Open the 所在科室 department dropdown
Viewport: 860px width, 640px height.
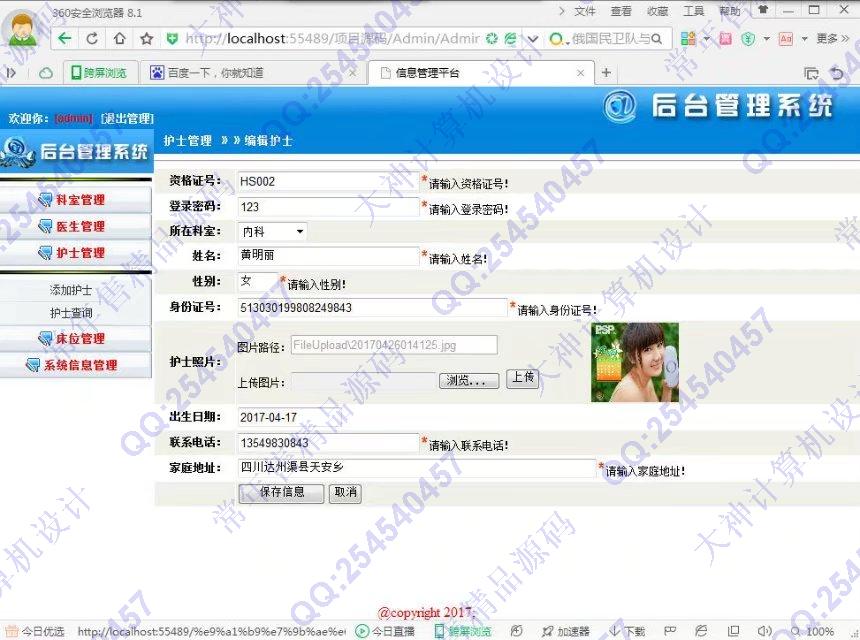click(x=273, y=231)
